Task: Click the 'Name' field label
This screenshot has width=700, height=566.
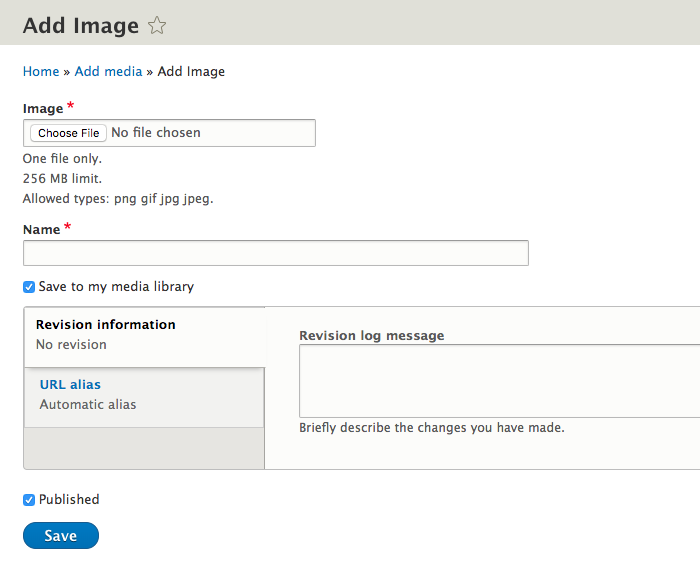Action: pyautogui.click(x=42, y=230)
